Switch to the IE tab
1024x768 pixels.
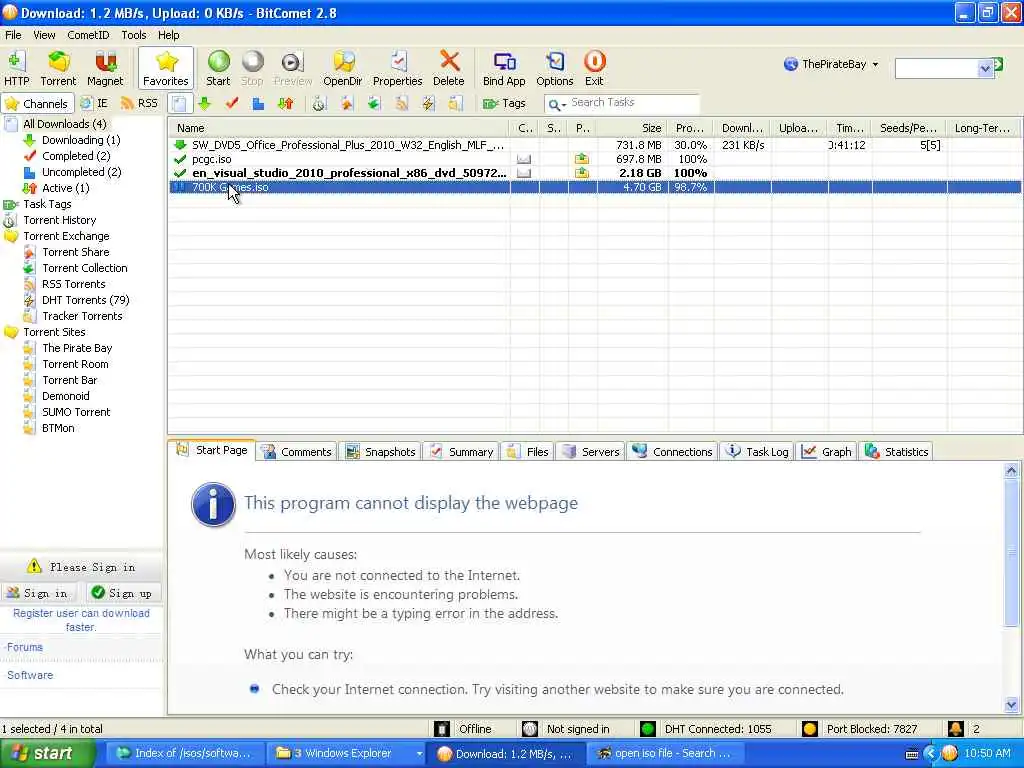pyautogui.click(x=95, y=103)
